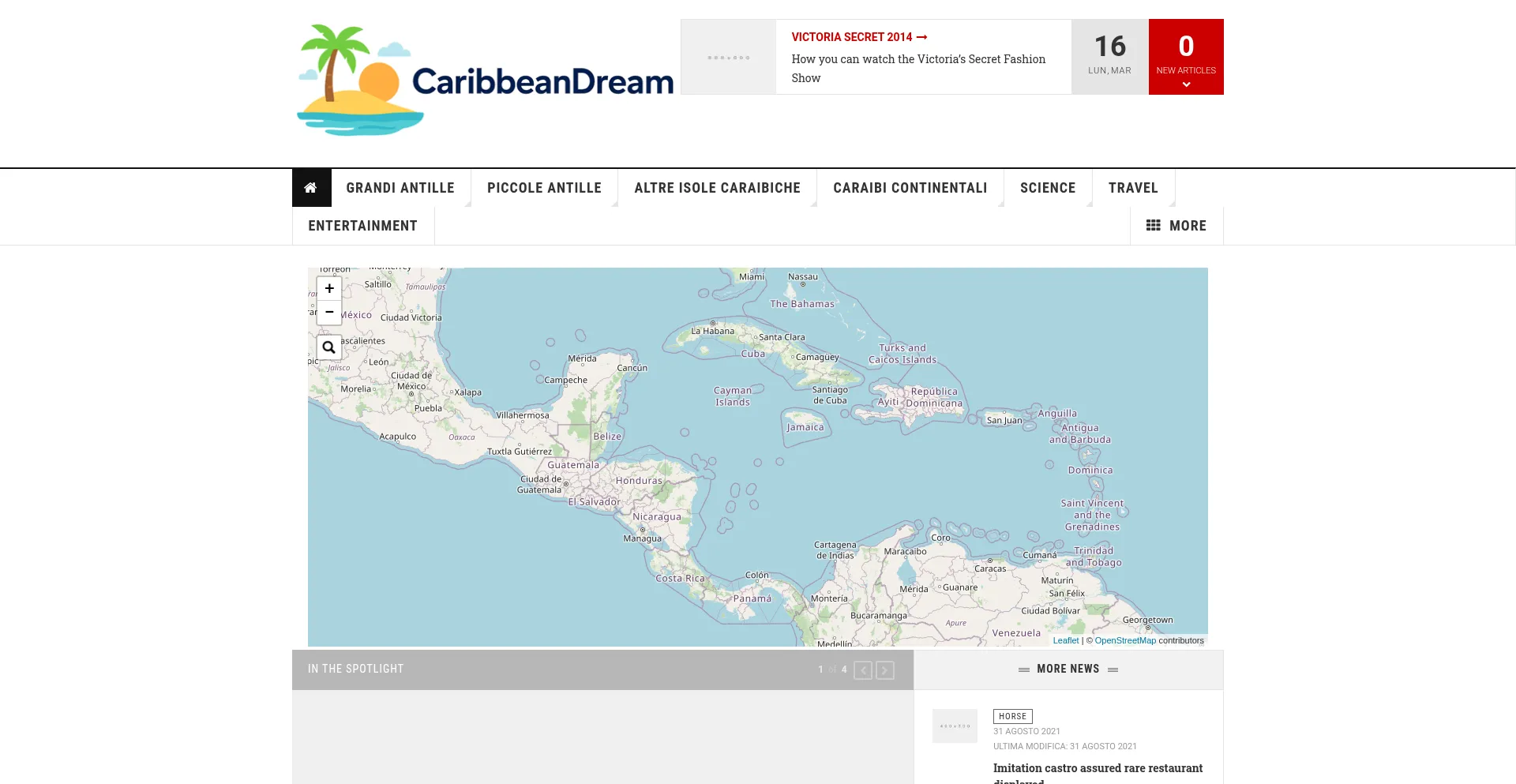Image resolution: width=1516 pixels, height=784 pixels.
Task: Click the Miami label on the map
Action: click(x=752, y=276)
